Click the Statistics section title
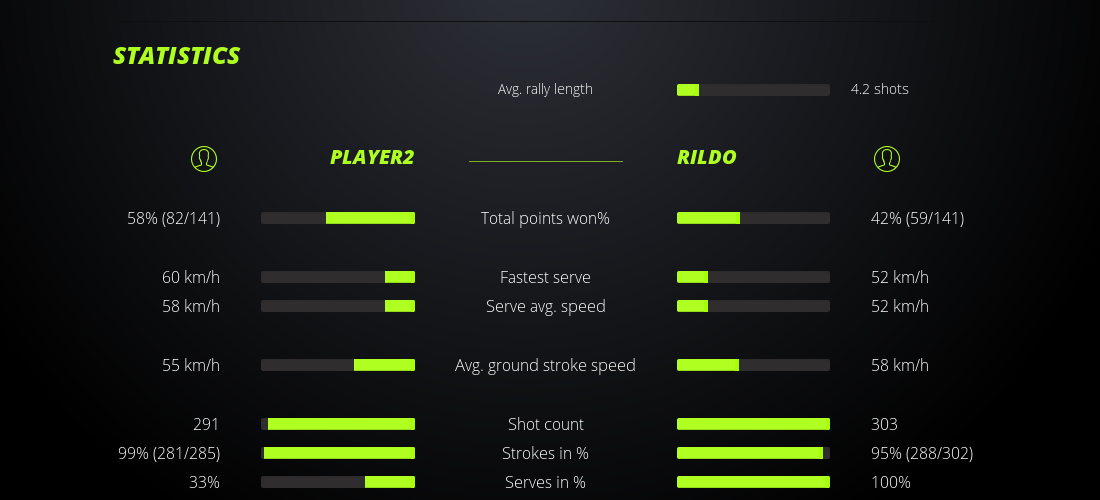The image size is (1100, 500). pyautogui.click(x=177, y=56)
